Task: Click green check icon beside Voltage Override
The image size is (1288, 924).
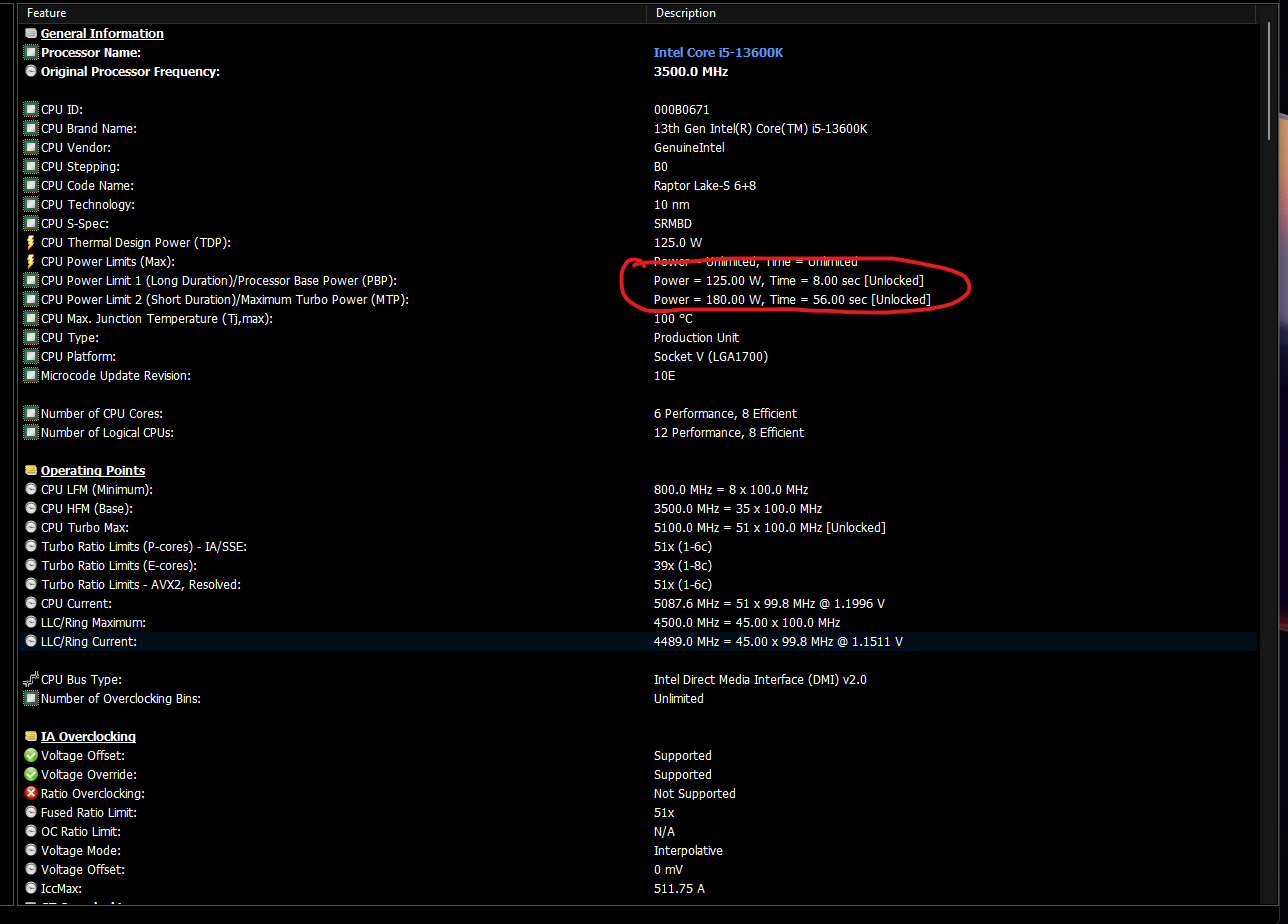Action: coord(31,775)
